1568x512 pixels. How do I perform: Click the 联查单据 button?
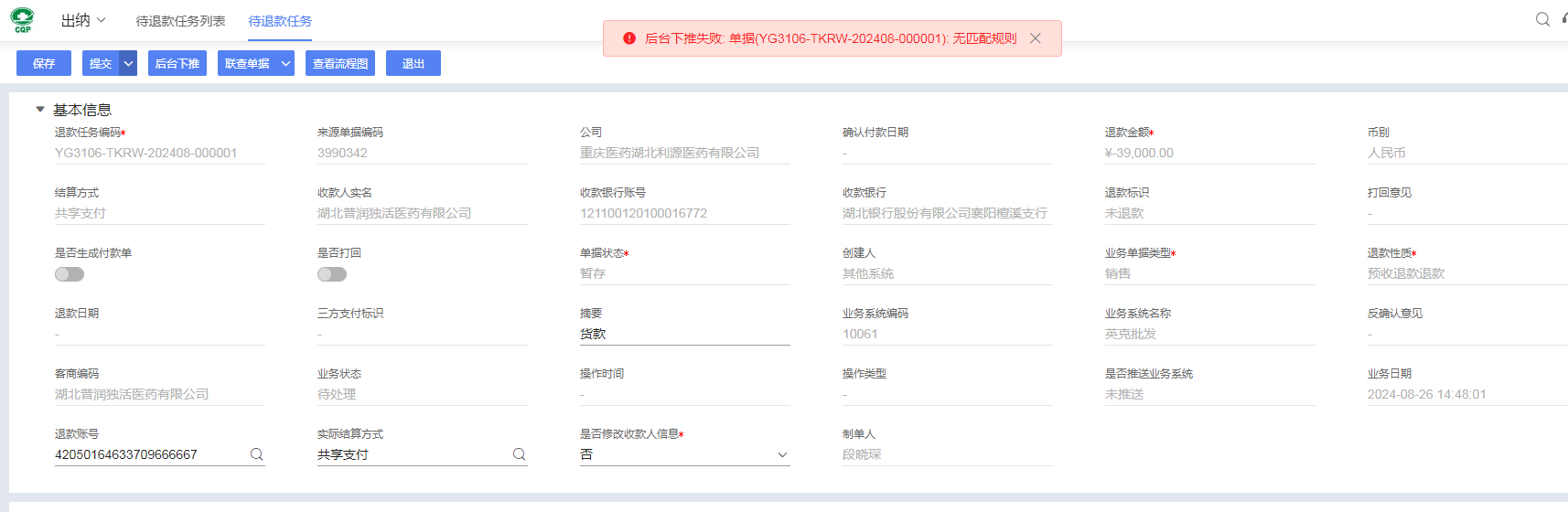coord(247,63)
